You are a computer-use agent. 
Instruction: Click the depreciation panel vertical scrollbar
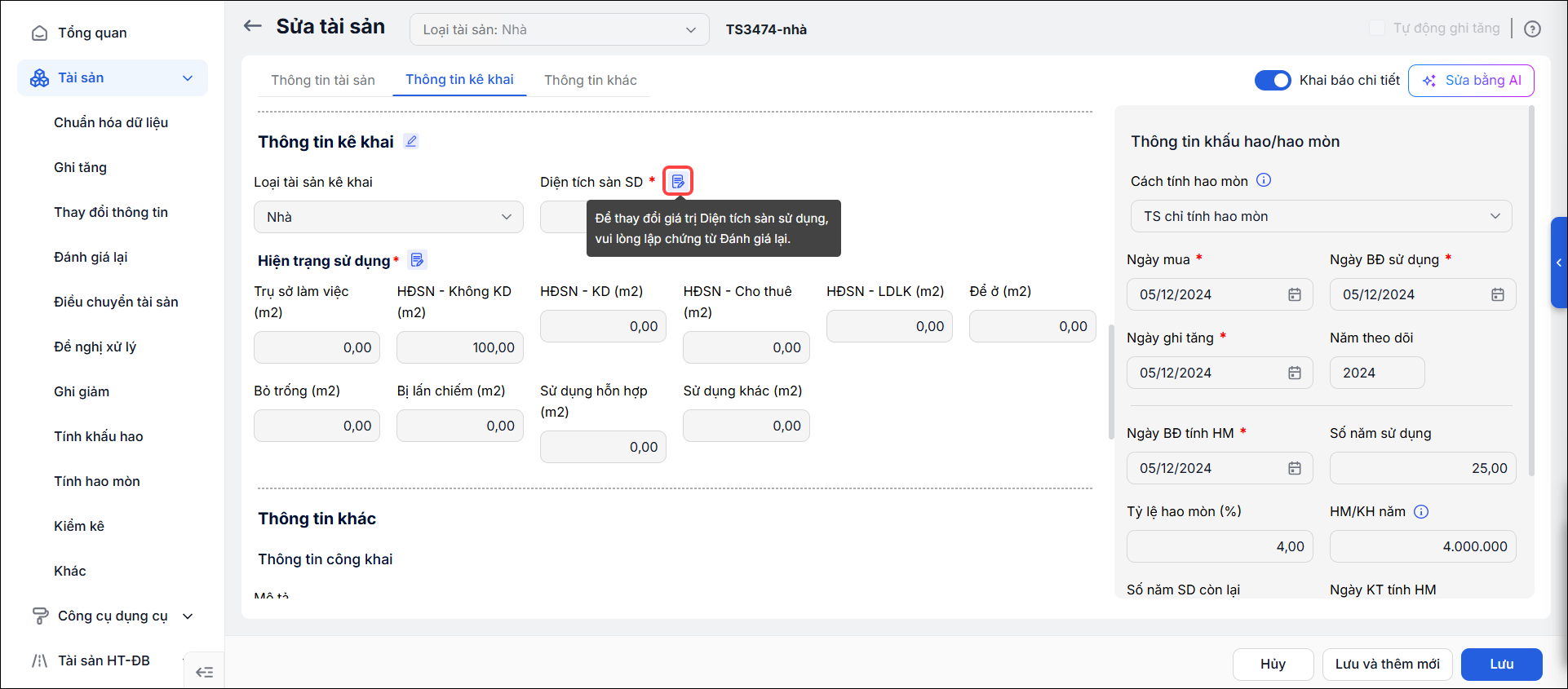(1531, 291)
